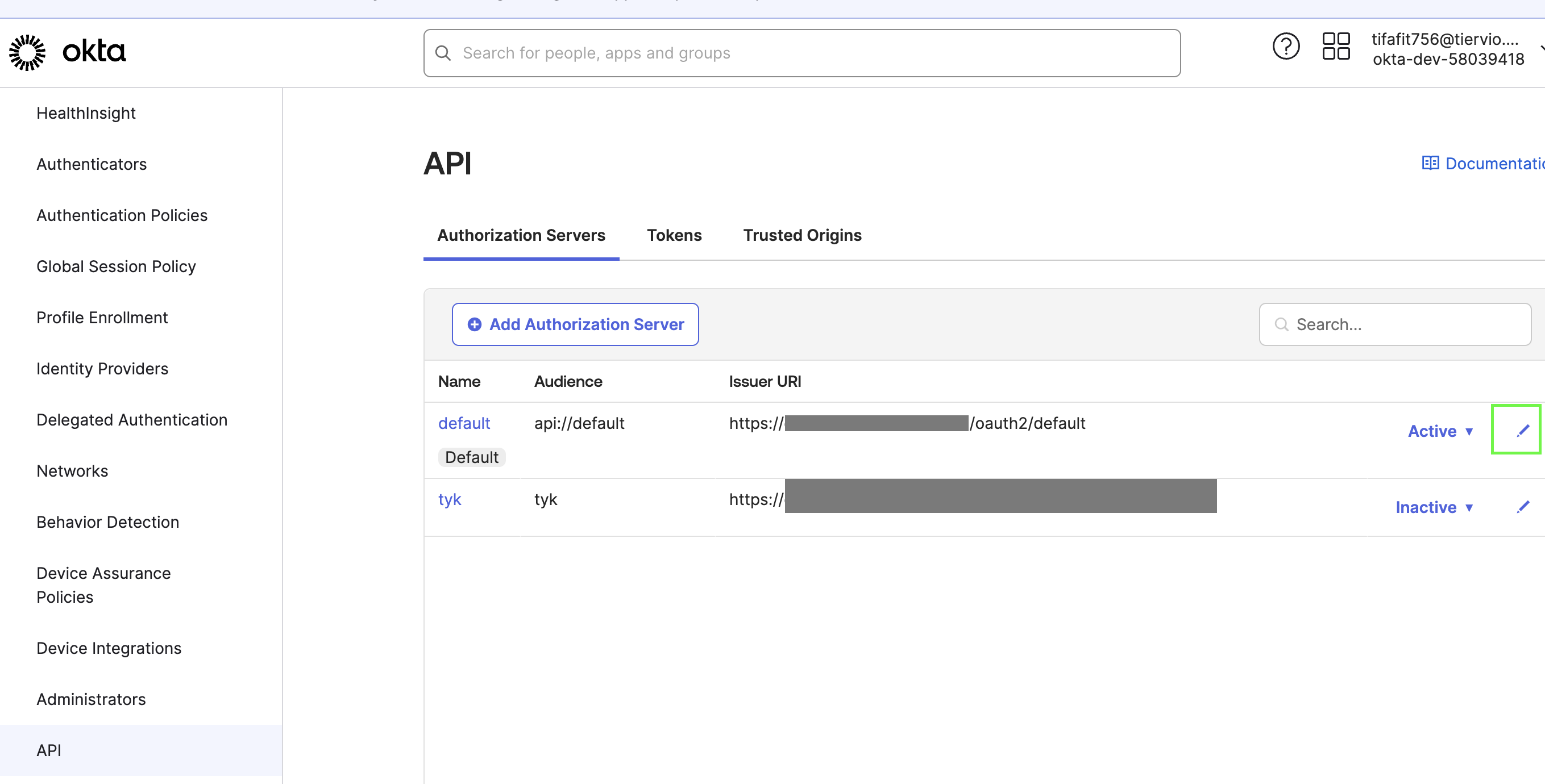
Task: Click the okta-dev-58039418 org name
Action: pos(1448,59)
